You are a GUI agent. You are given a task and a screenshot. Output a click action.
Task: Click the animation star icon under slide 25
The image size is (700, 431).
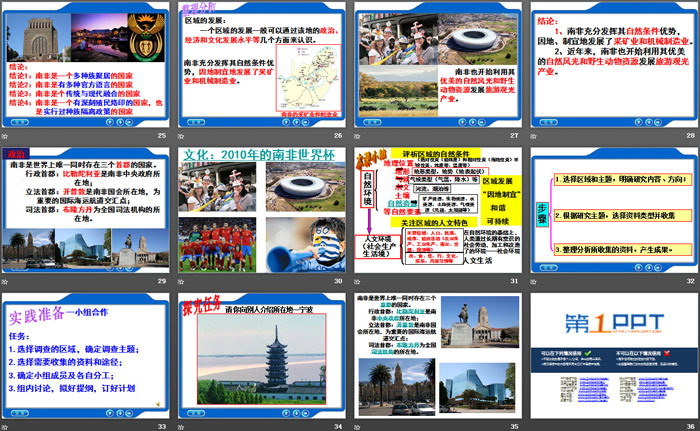click(5, 136)
